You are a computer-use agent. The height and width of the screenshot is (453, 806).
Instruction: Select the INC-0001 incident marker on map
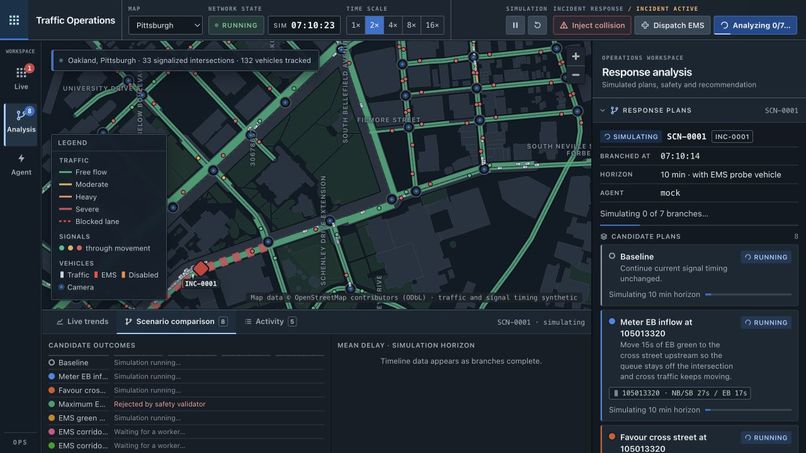201,268
